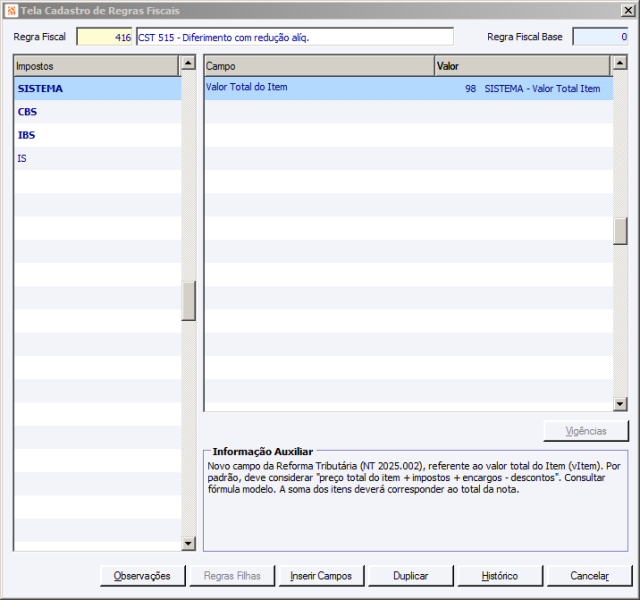Click the Informação Auxiliar help text
Image resolution: width=640 pixels, height=600 pixels.
pyautogui.click(x=414, y=478)
